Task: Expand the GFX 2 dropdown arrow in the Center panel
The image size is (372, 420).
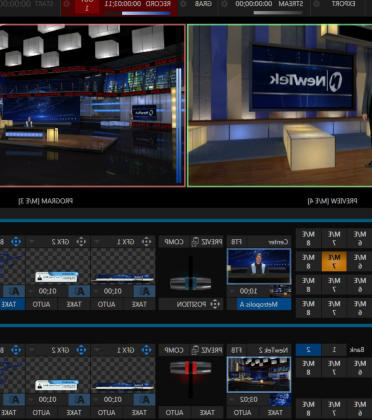Action: click(x=32, y=242)
